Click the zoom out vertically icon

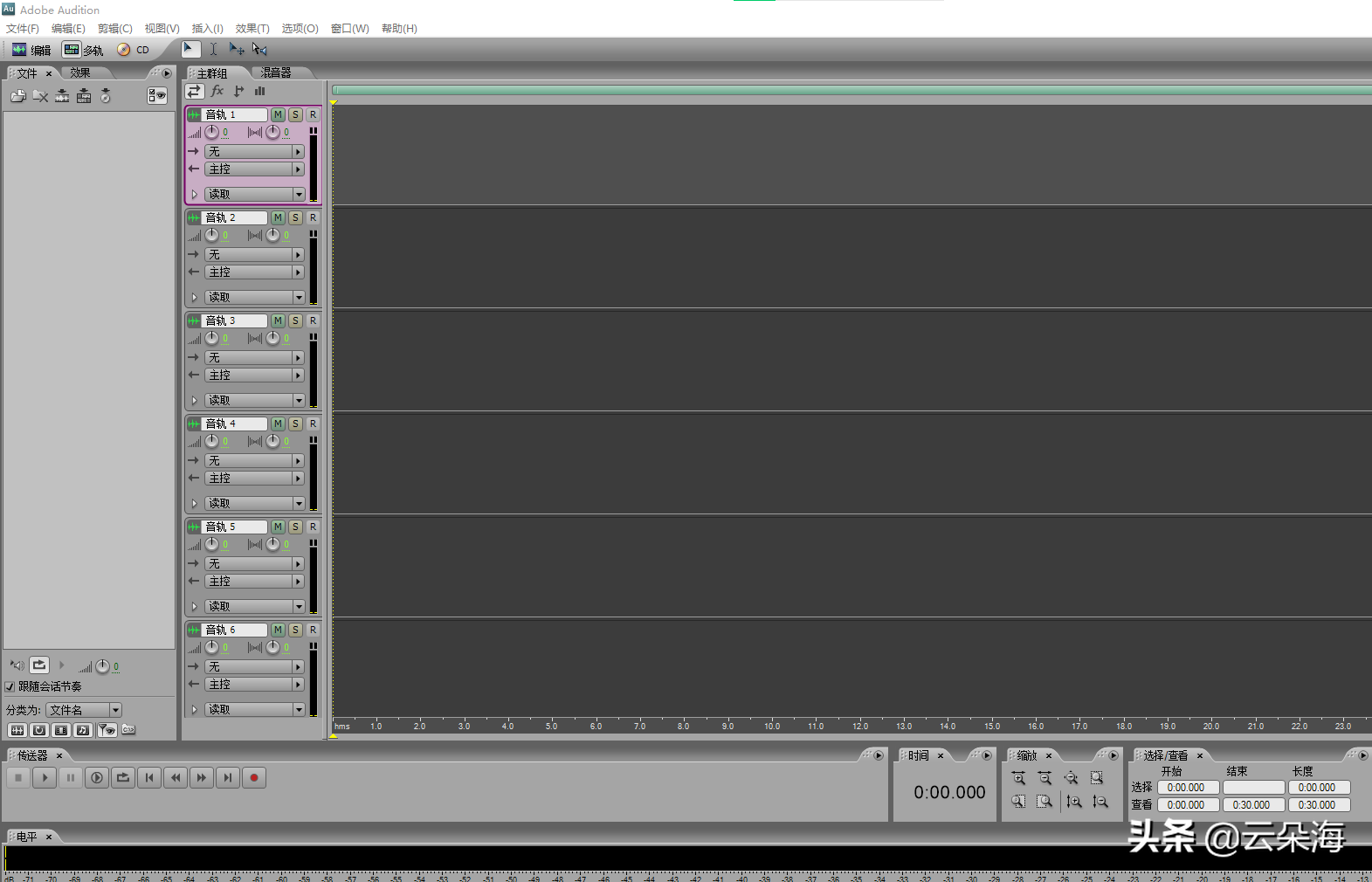pos(1100,802)
